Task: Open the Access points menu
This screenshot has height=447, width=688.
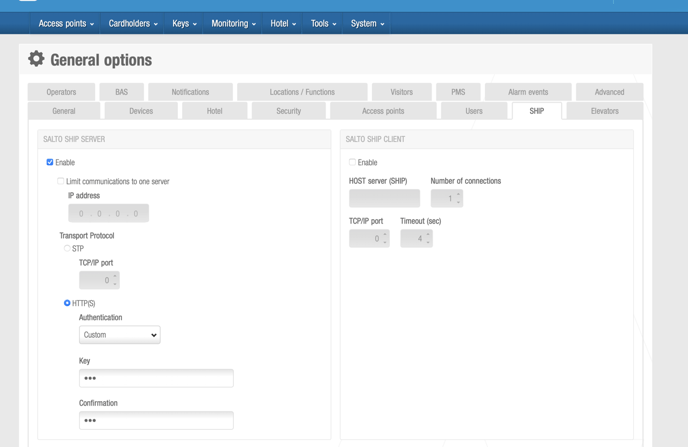Action: point(66,23)
